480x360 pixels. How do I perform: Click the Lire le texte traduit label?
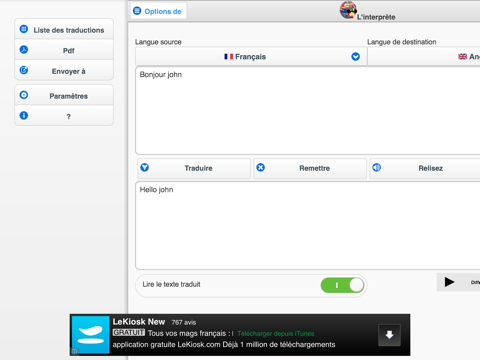pyautogui.click(x=171, y=284)
